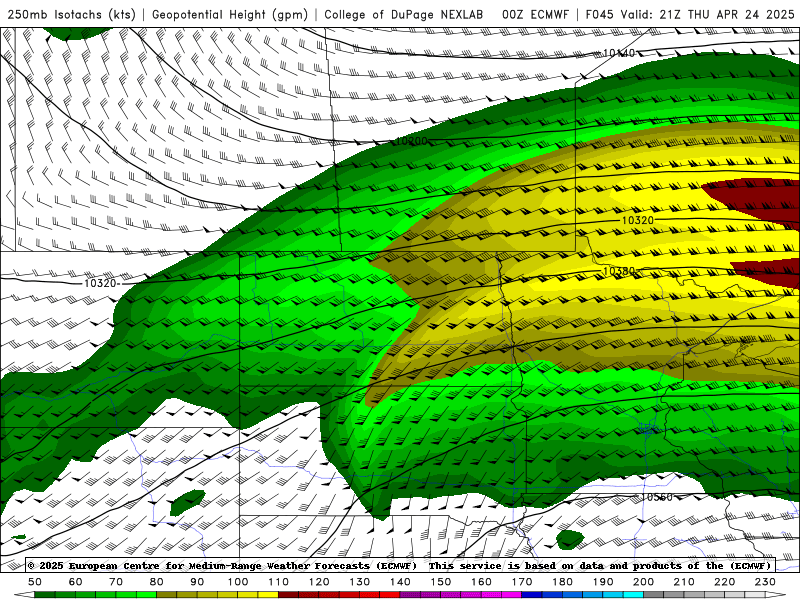This screenshot has height=600, width=800.
Task: Click the 50 knot color bar label
Action: click(x=35, y=582)
